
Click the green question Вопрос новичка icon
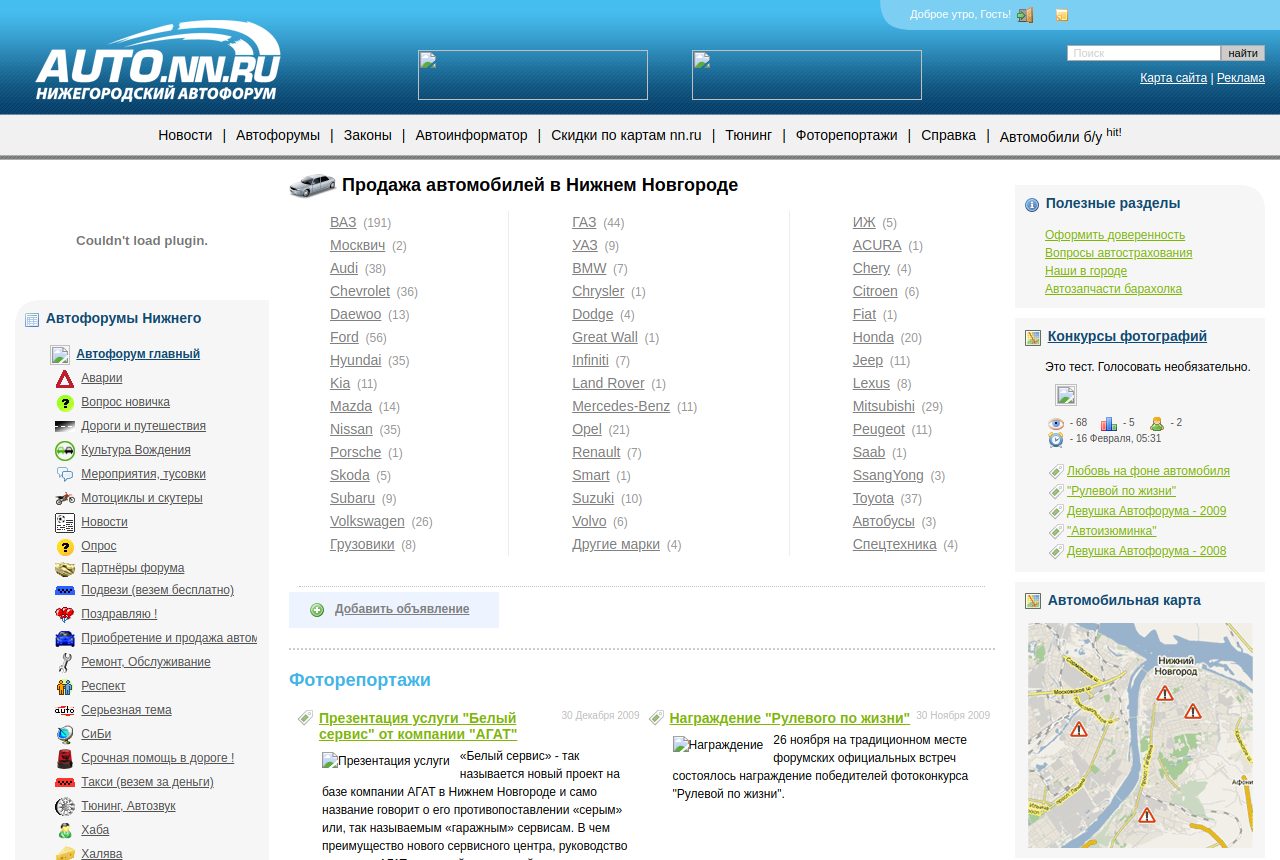pyautogui.click(x=65, y=402)
